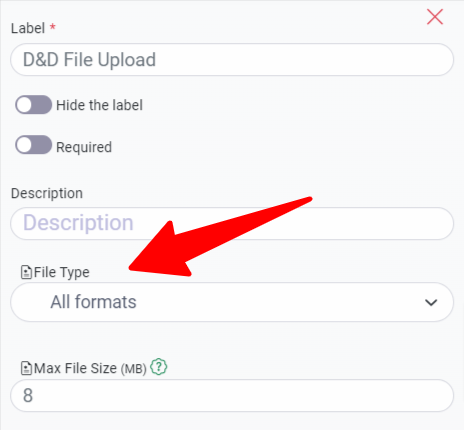Expand the File Type chevron arrow
The width and height of the screenshot is (464, 430).
tap(431, 303)
